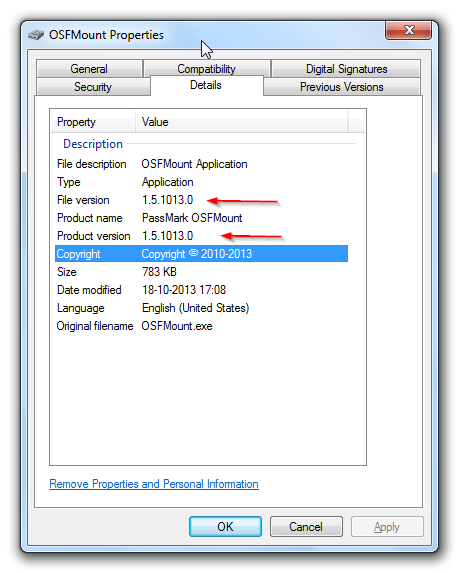The width and height of the screenshot is (459, 573).
Task: Select the Product version label
Action: 94,236
